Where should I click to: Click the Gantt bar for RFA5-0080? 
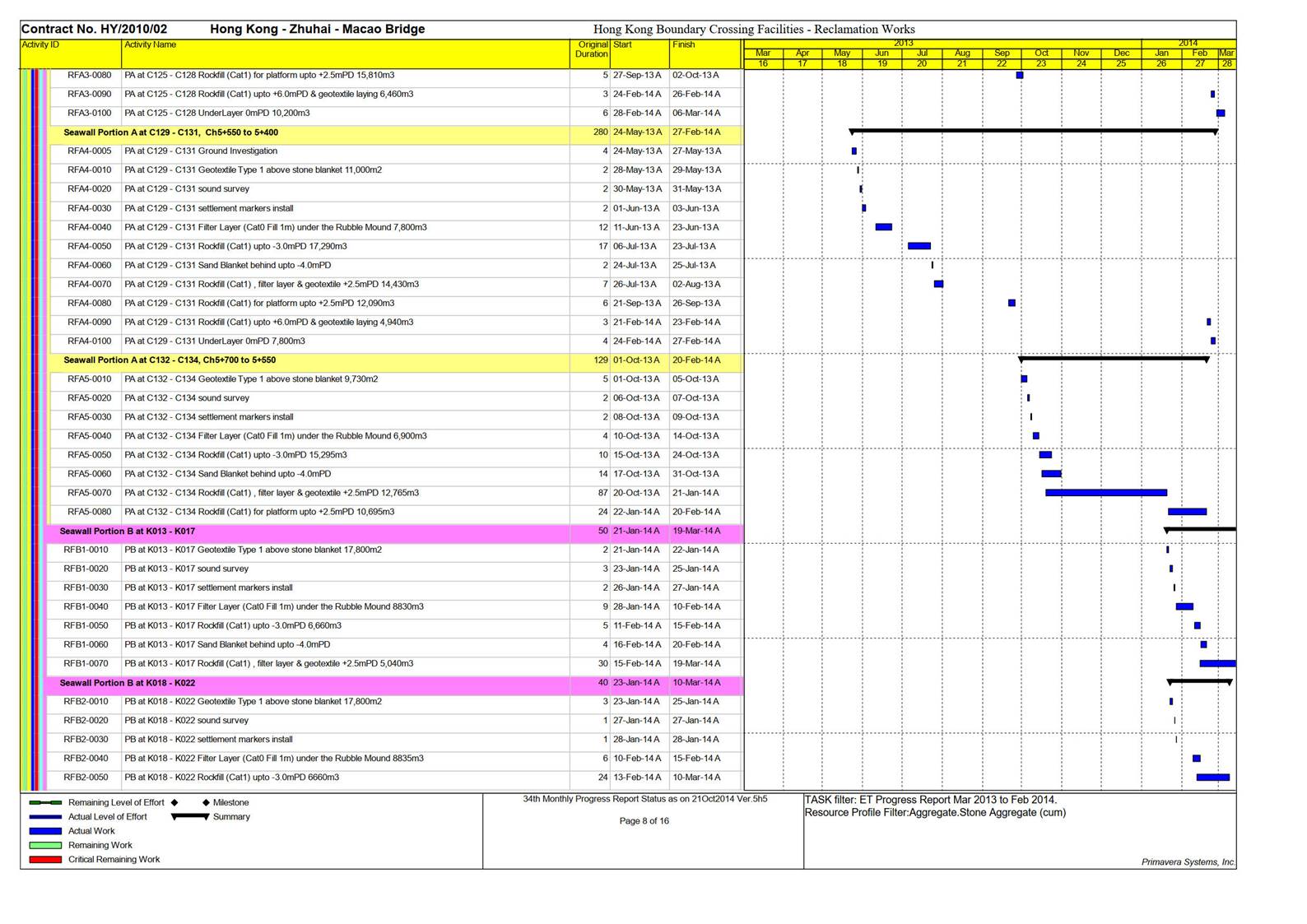point(1187,512)
